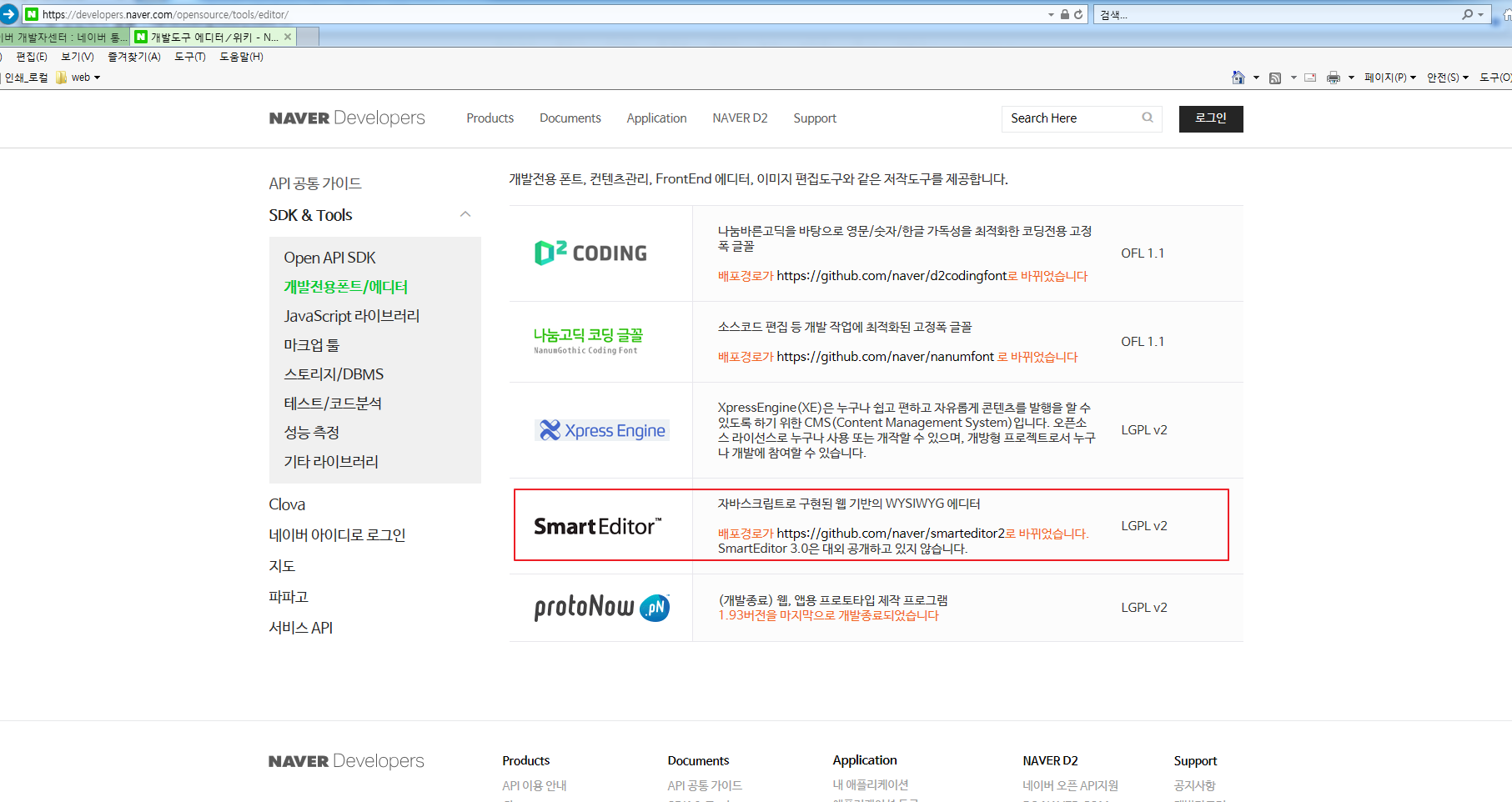This screenshot has width=1512, height=802.
Task: Open the 보기(V) menu
Action: coord(78,57)
